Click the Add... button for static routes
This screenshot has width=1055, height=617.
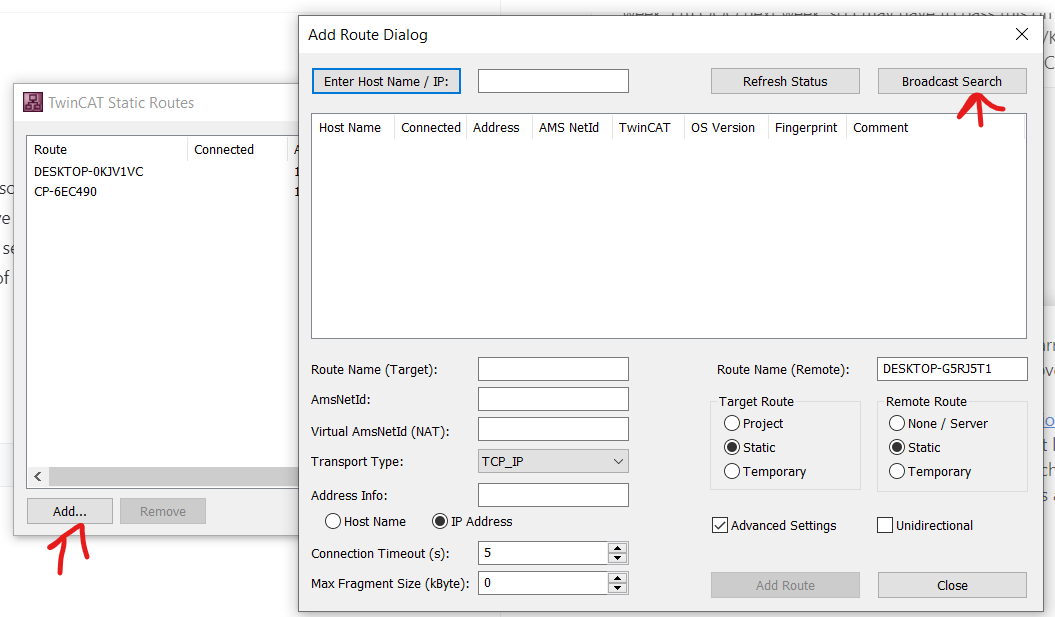pos(70,511)
